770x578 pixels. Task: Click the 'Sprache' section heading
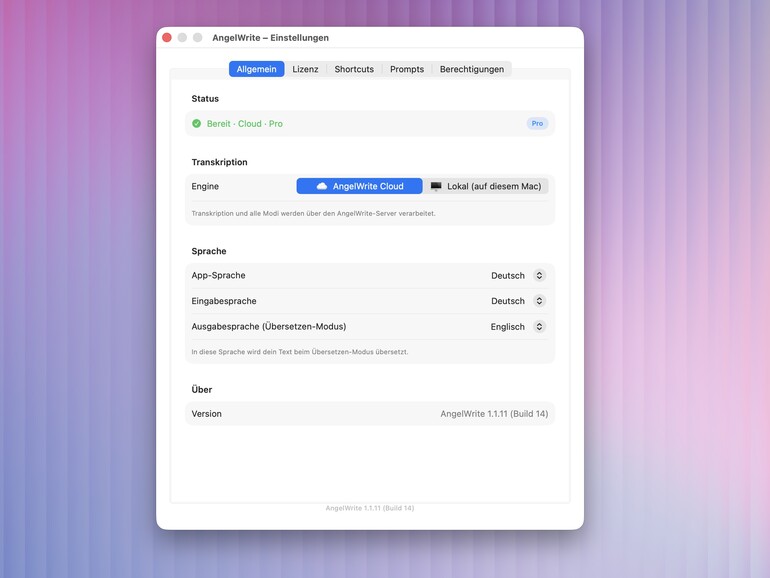[209, 251]
